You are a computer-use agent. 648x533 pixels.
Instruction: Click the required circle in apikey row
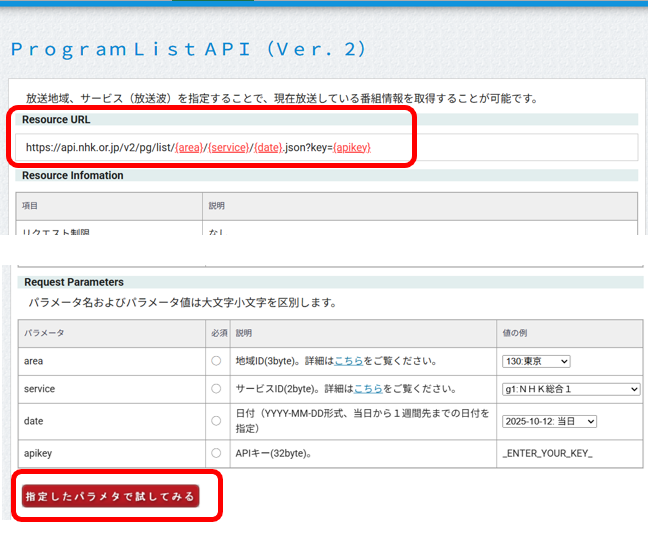216,453
